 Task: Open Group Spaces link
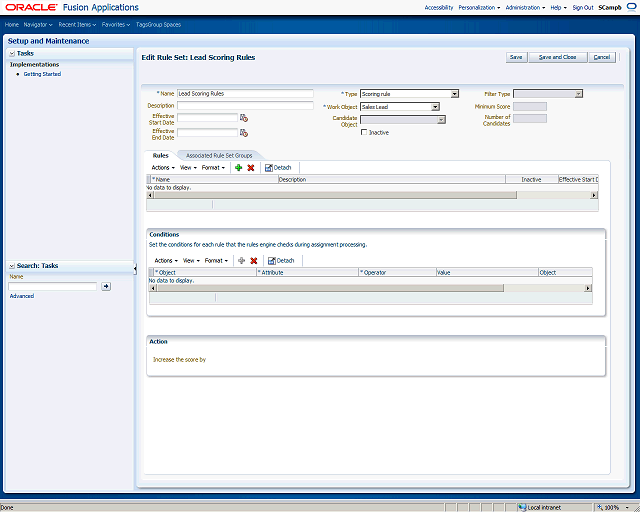(164, 24)
